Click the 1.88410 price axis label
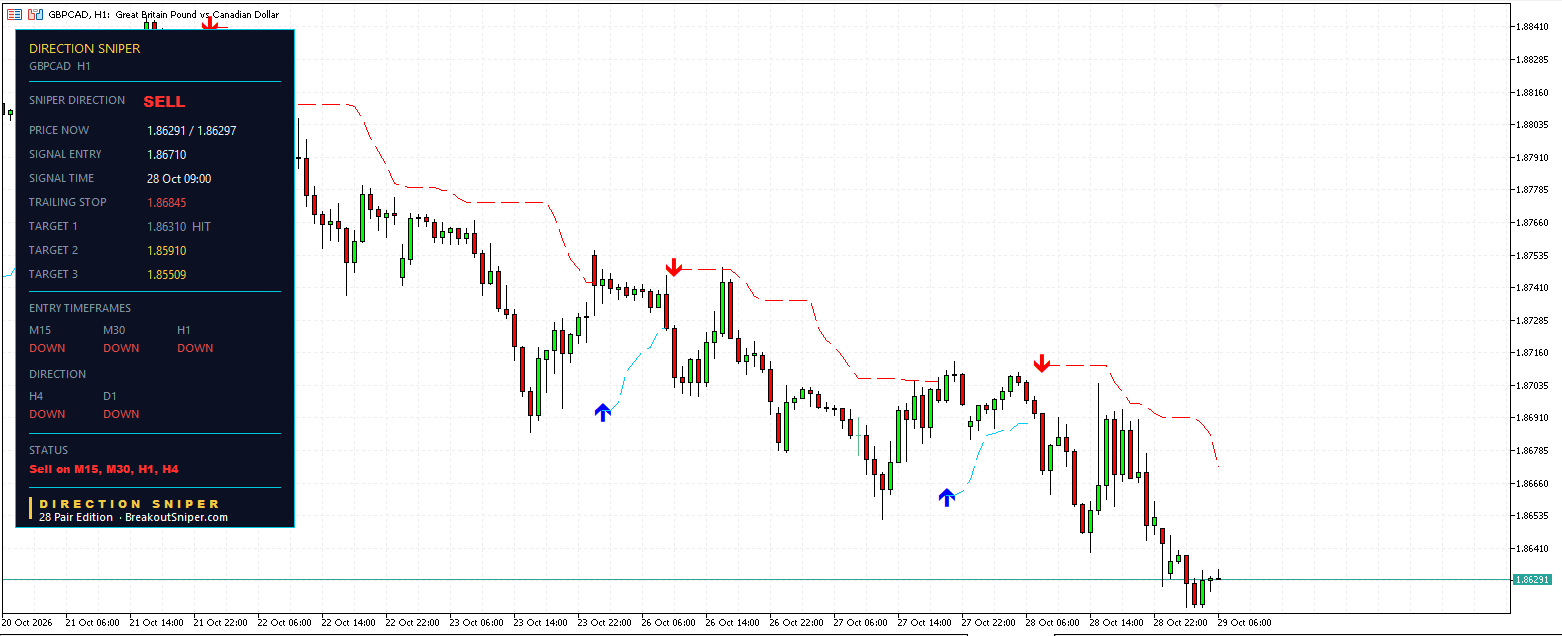 pyautogui.click(x=1533, y=26)
